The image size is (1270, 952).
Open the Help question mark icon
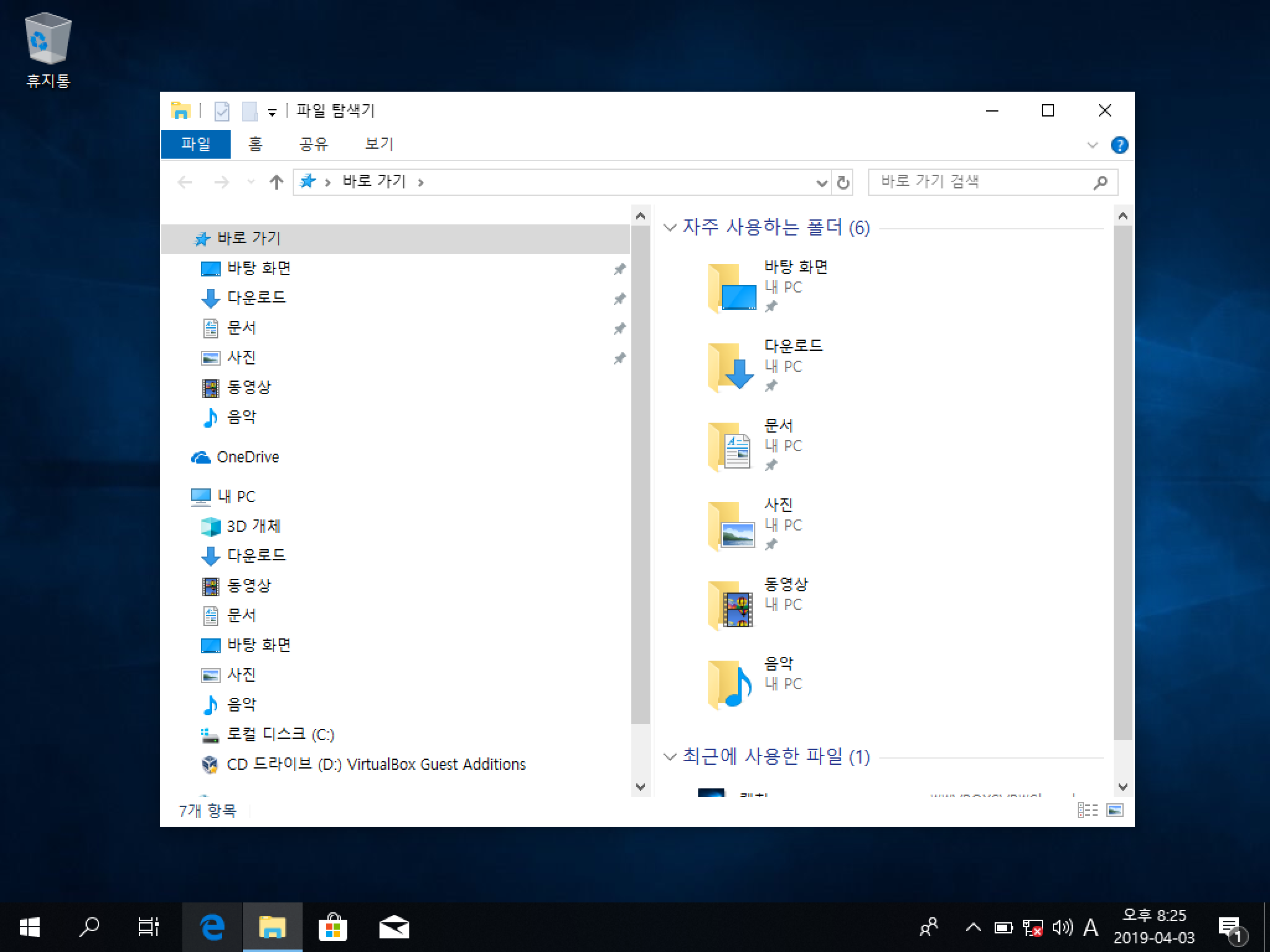point(1119,145)
